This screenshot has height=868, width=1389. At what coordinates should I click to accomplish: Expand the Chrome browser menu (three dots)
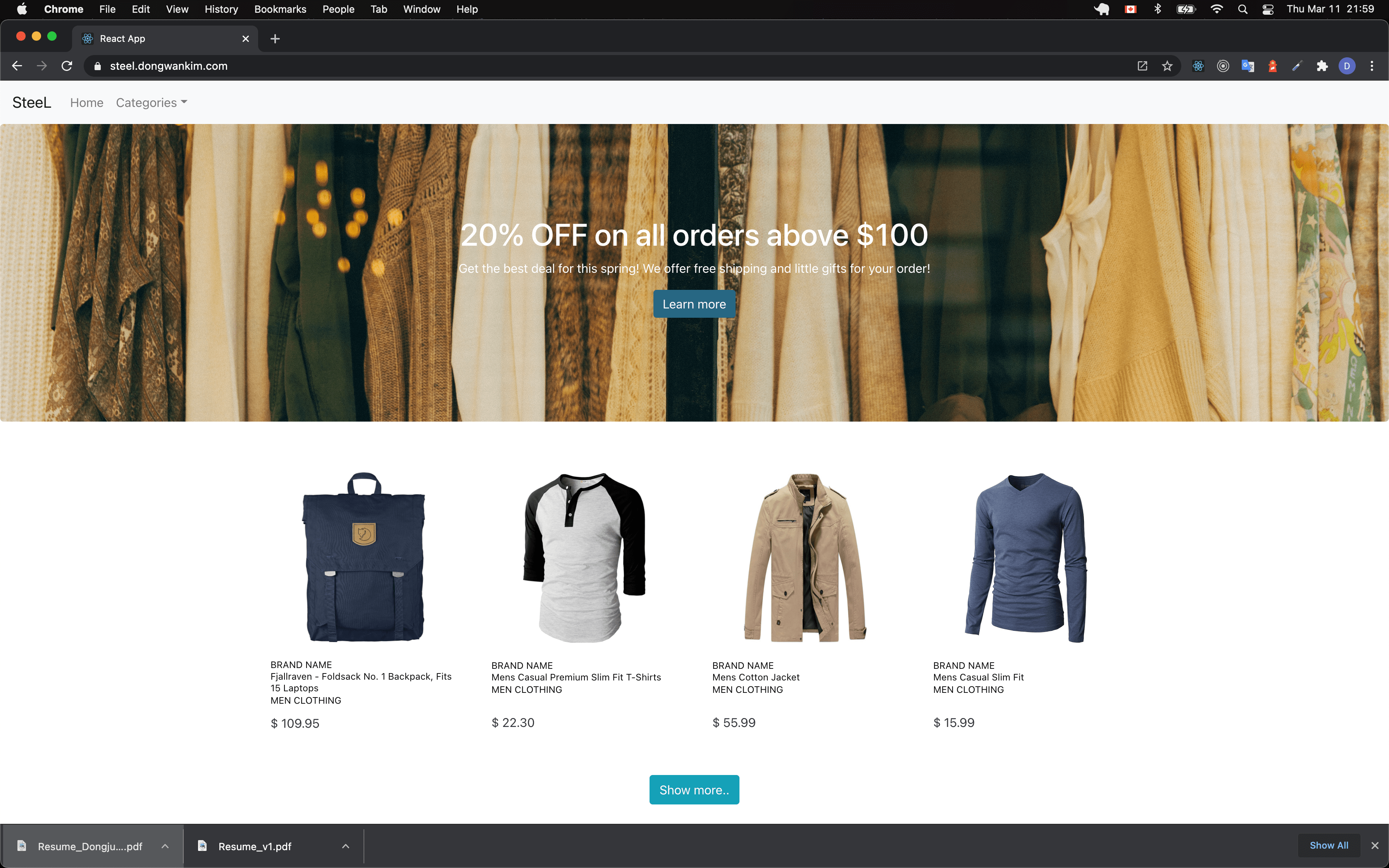click(x=1372, y=66)
